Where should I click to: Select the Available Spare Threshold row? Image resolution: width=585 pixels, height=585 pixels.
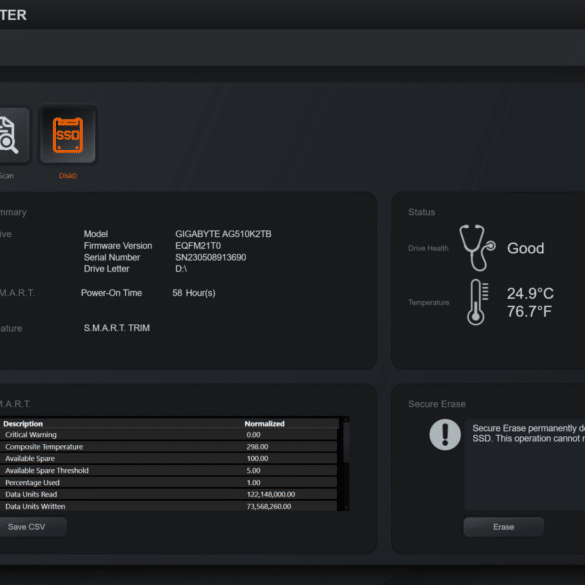(x=169, y=470)
